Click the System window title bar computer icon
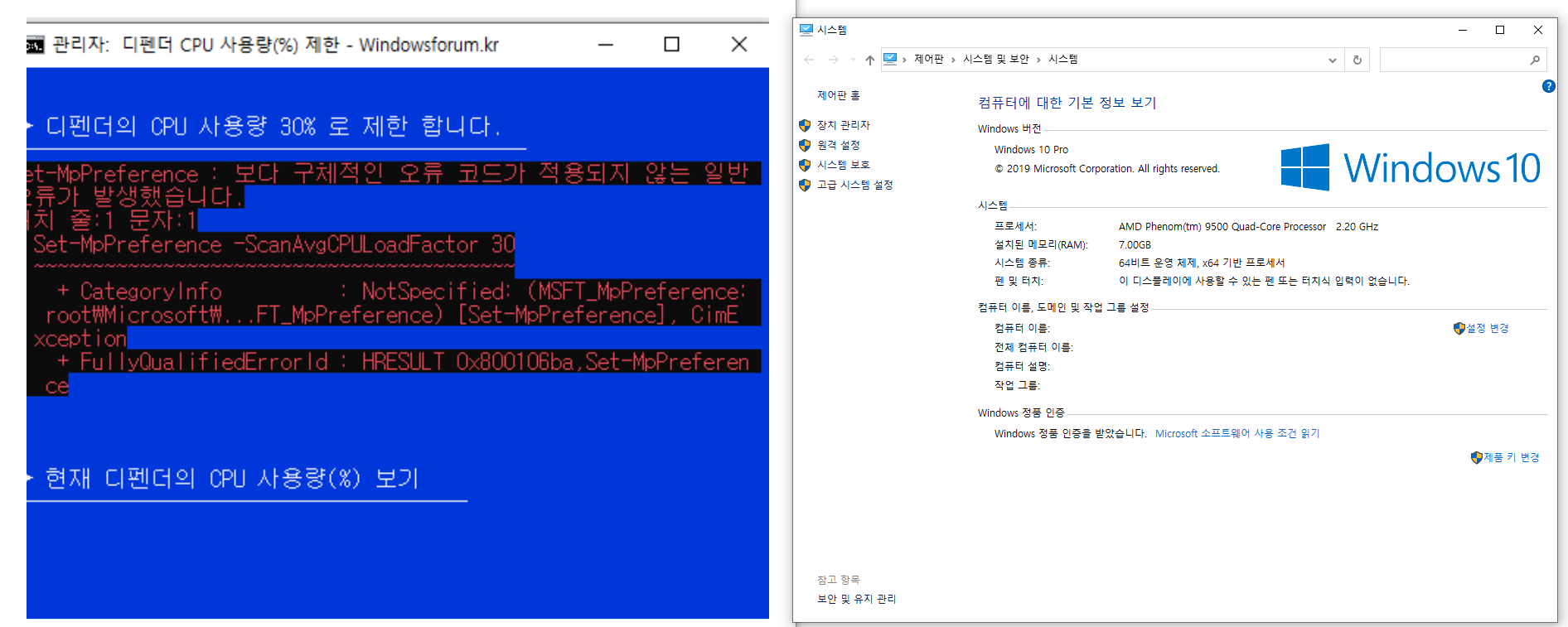The width and height of the screenshot is (1568, 627). [806, 30]
